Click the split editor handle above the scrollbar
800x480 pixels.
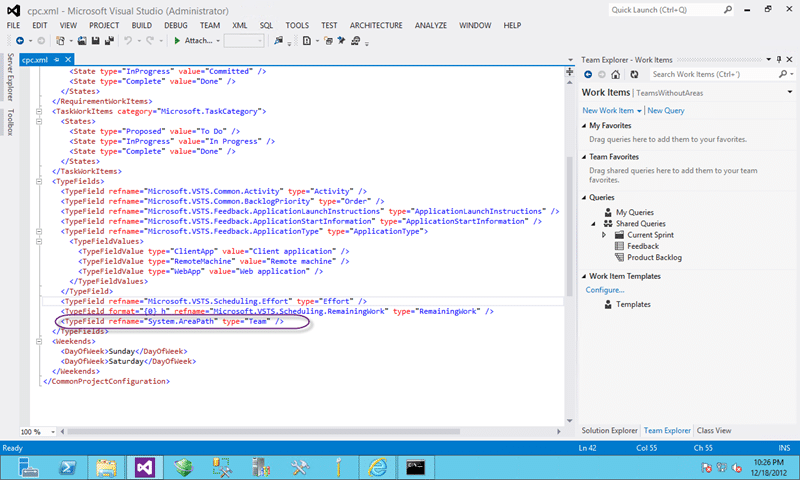(569, 72)
